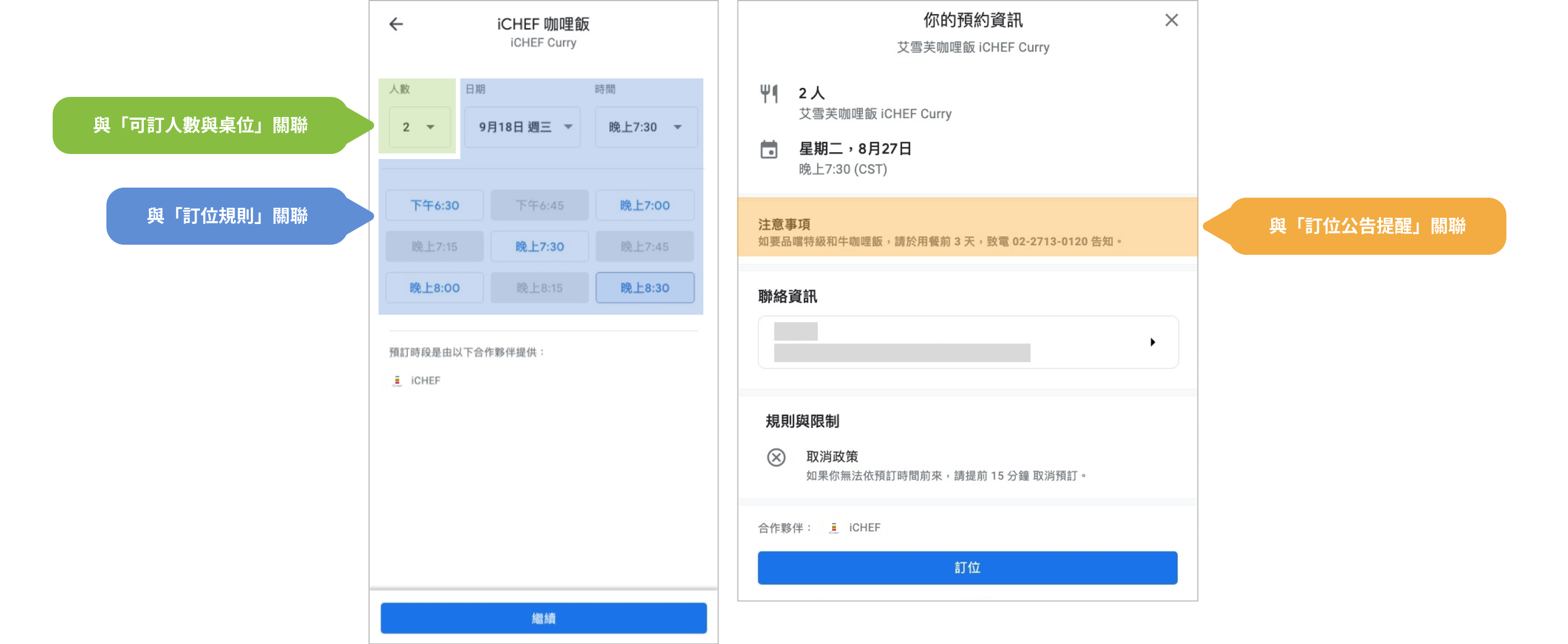Select the 下午6:30 time slot

pyautogui.click(x=435, y=206)
